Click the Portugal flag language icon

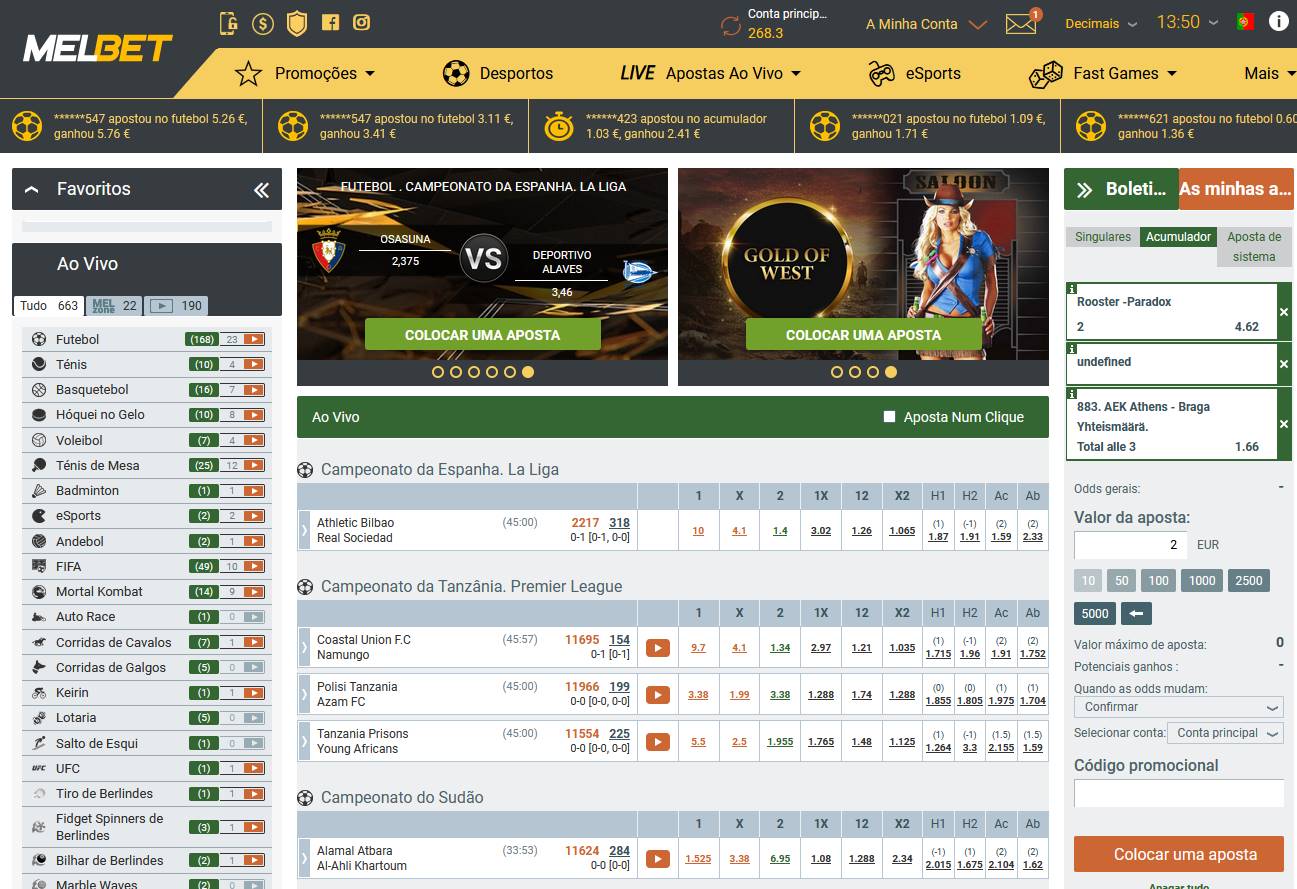pyautogui.click(x=1245, y=22)
